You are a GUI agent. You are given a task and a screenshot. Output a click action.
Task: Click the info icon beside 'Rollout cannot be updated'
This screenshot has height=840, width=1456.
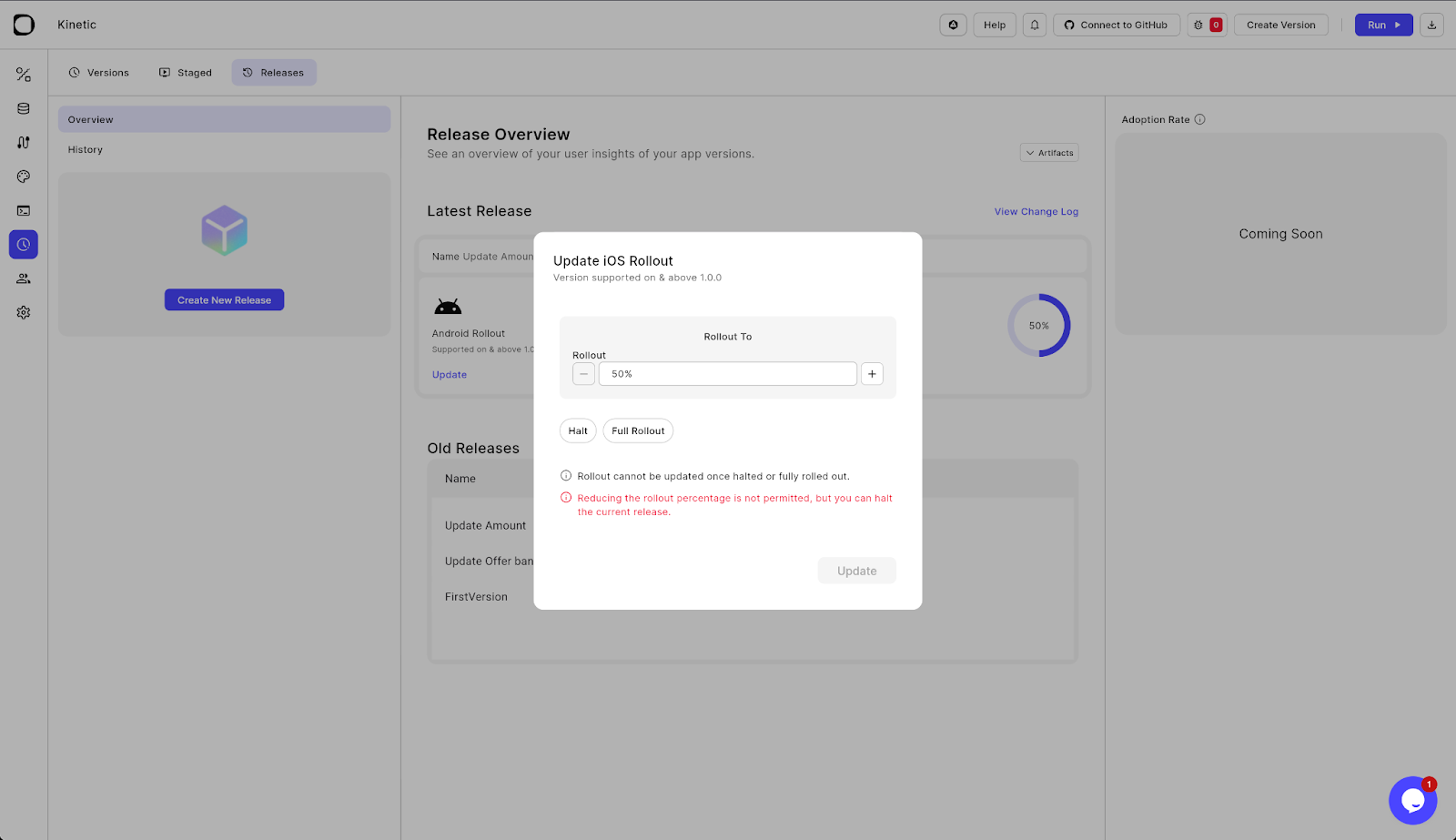click(x=566, y=476)
